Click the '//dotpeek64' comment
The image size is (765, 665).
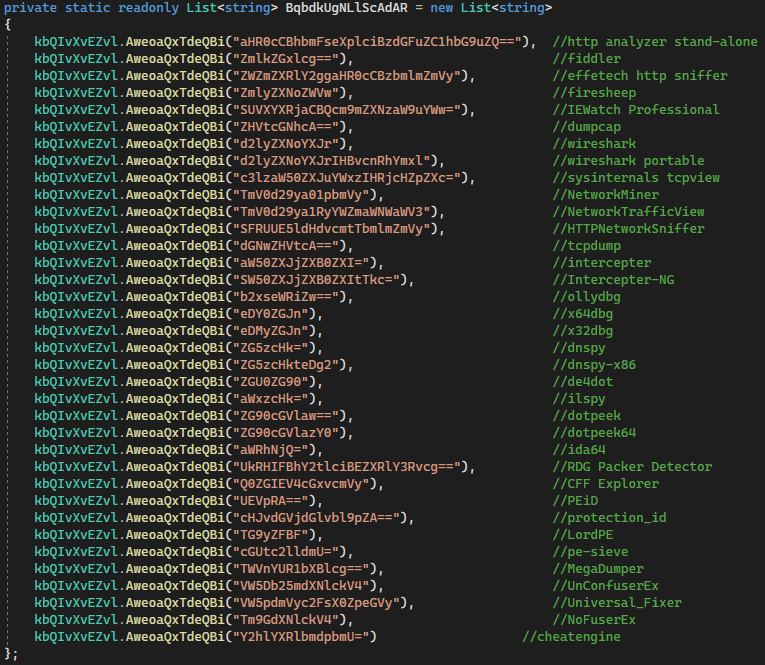point(594,433)
